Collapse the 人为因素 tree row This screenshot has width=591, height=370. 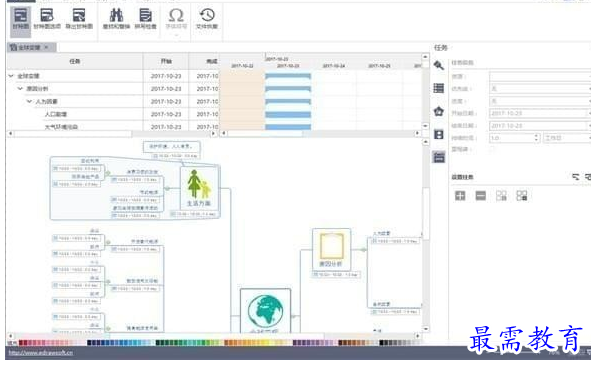click(29, 101)
